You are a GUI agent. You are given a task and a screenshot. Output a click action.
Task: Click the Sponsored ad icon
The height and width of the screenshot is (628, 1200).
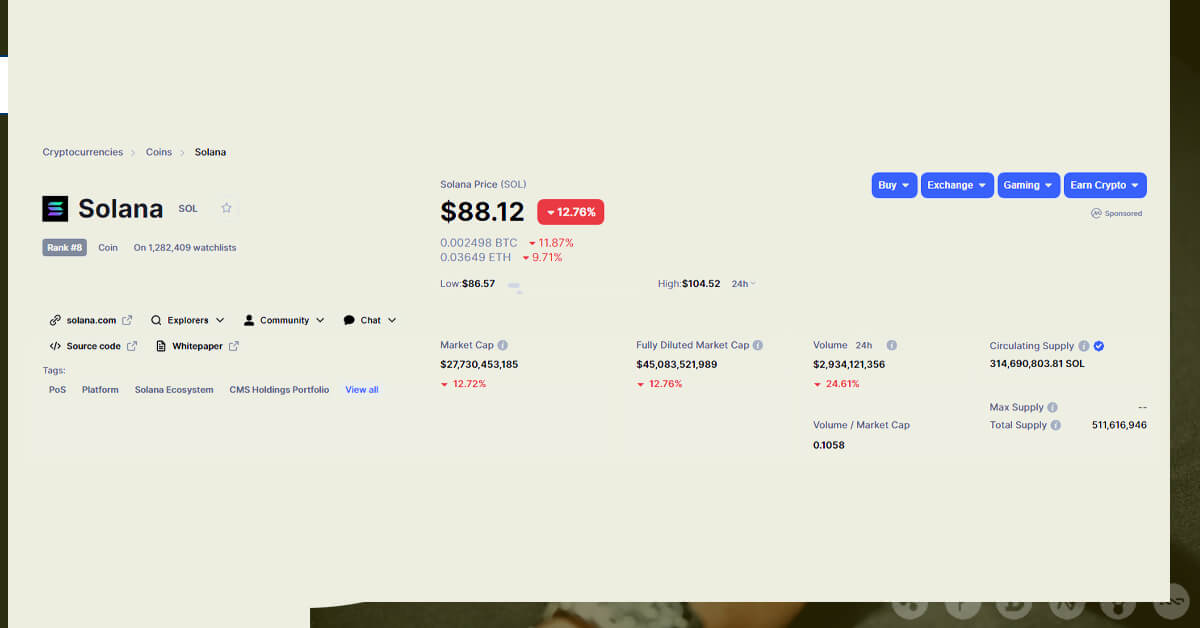(x=1096, y=213)
